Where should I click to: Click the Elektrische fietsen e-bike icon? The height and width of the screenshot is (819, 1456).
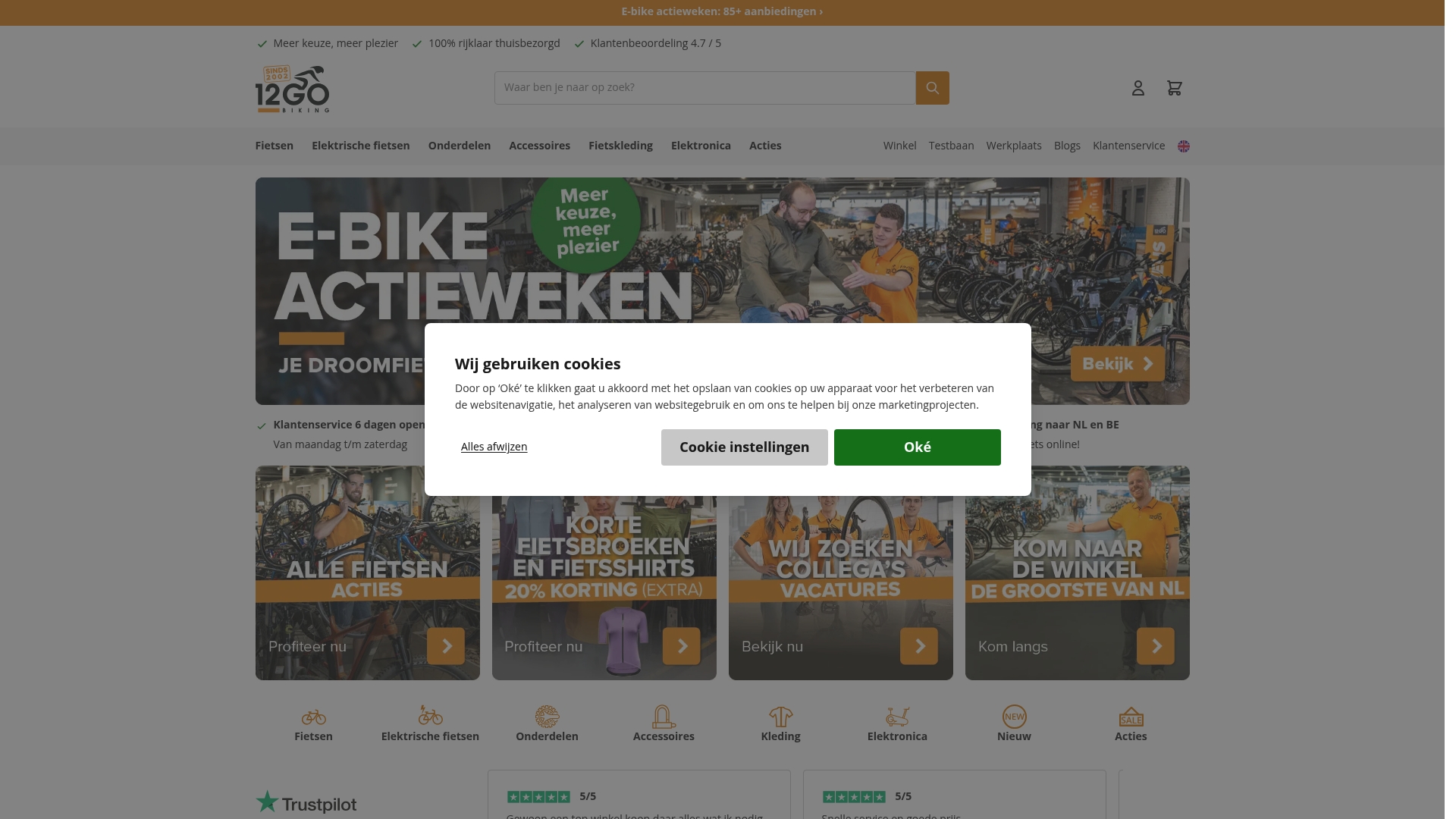pyautogui.click(x=430, y=715)
